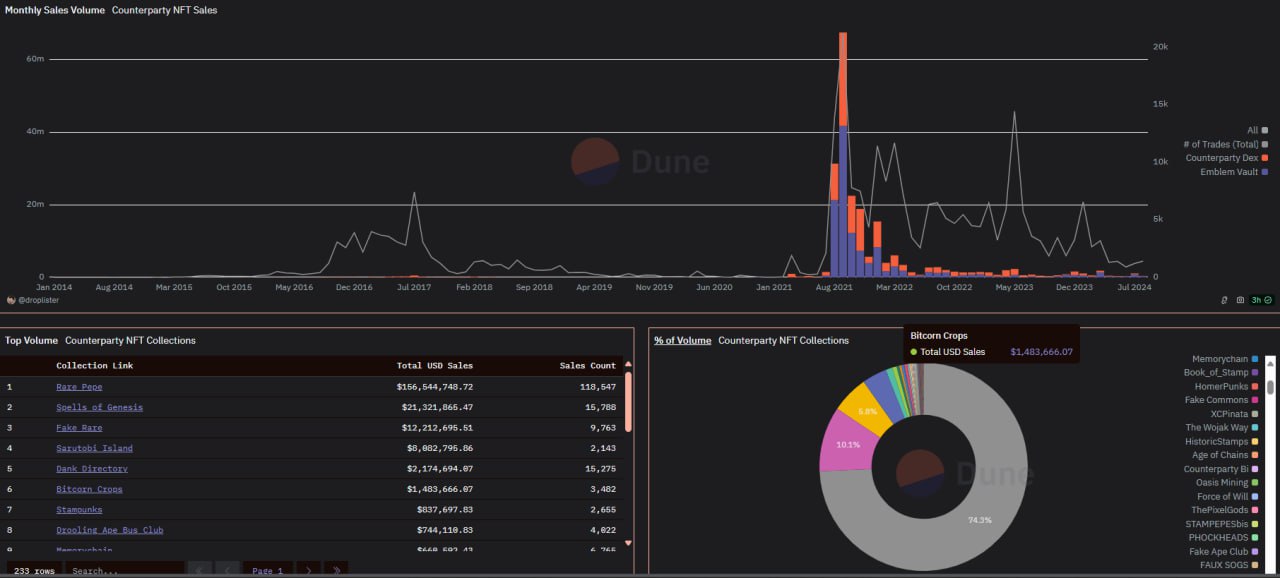1280x578 pixels.
Task: Open the Fake Rare collection link
Action: (x=79, y=428)
